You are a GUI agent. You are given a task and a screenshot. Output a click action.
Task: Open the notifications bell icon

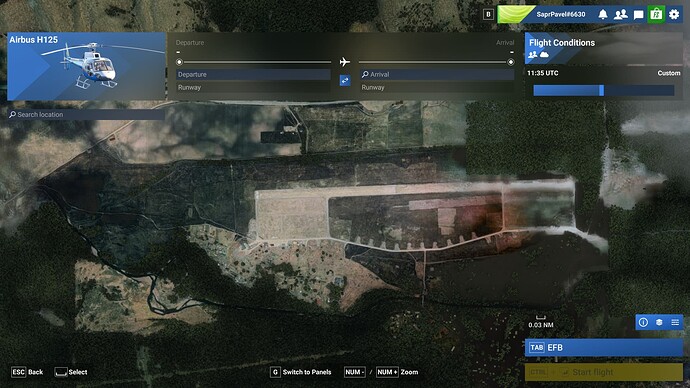click(x=602, y=15)
